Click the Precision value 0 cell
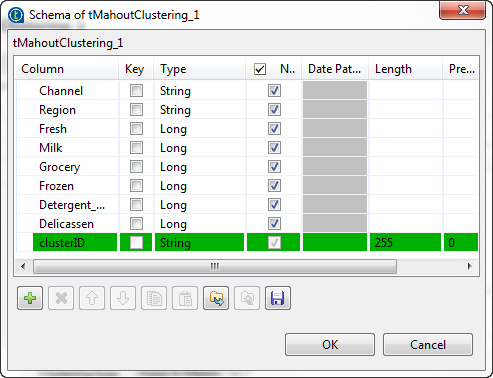The image size is (493, 378). pos(461,243)
